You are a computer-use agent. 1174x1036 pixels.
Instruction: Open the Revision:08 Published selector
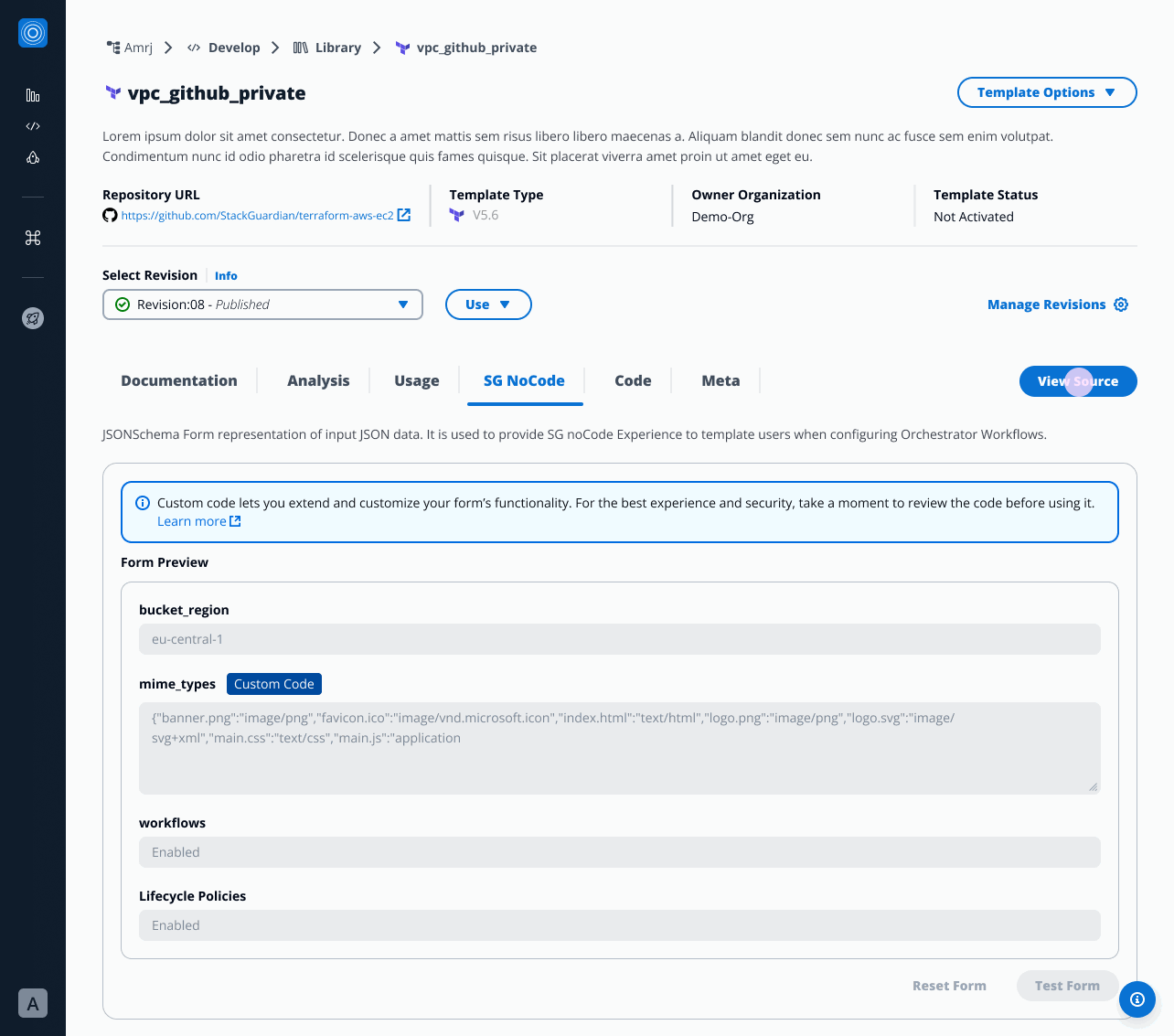262,304
